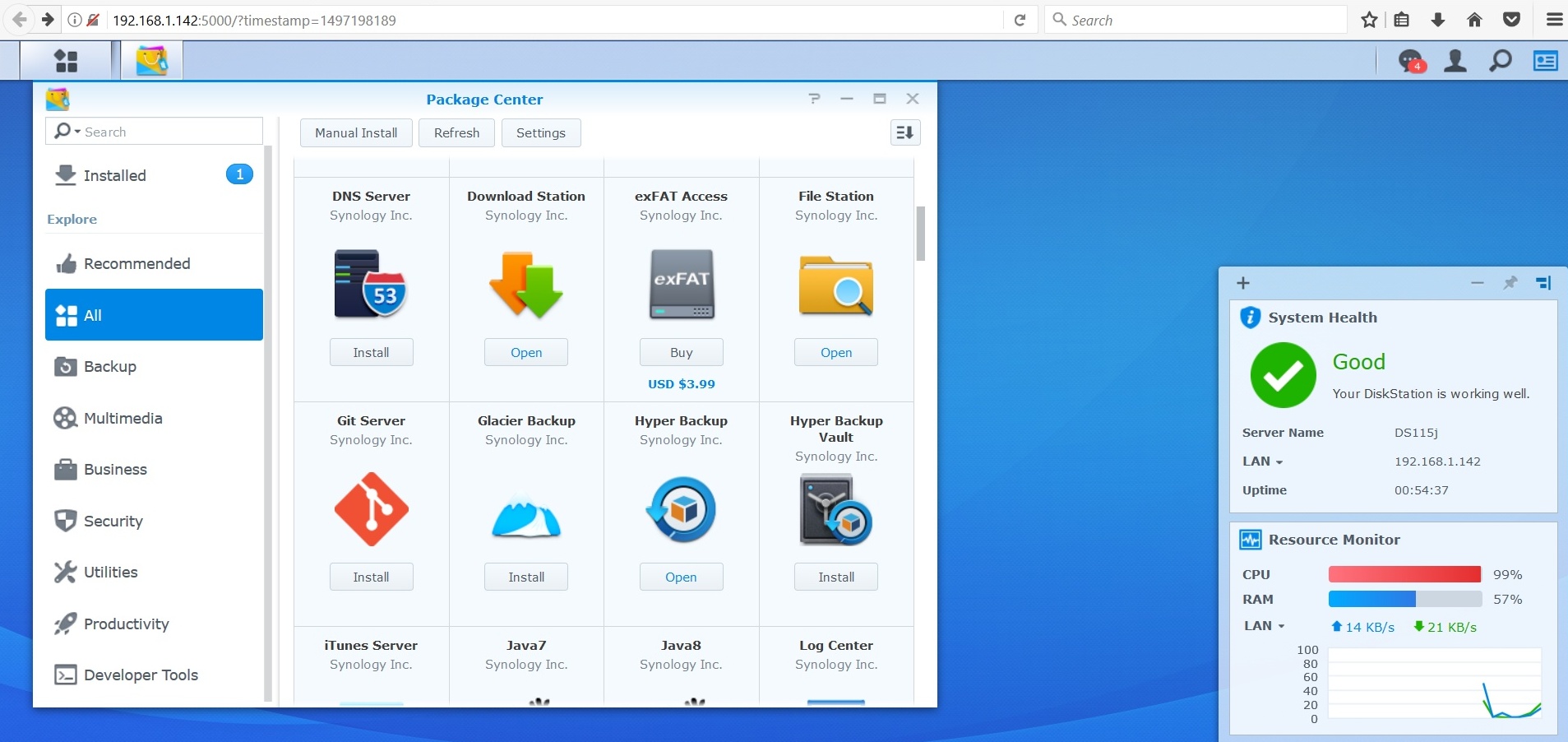This screenshot has width=1568, height=742.
Task: Select the File Station package icon
Action: 836,285
